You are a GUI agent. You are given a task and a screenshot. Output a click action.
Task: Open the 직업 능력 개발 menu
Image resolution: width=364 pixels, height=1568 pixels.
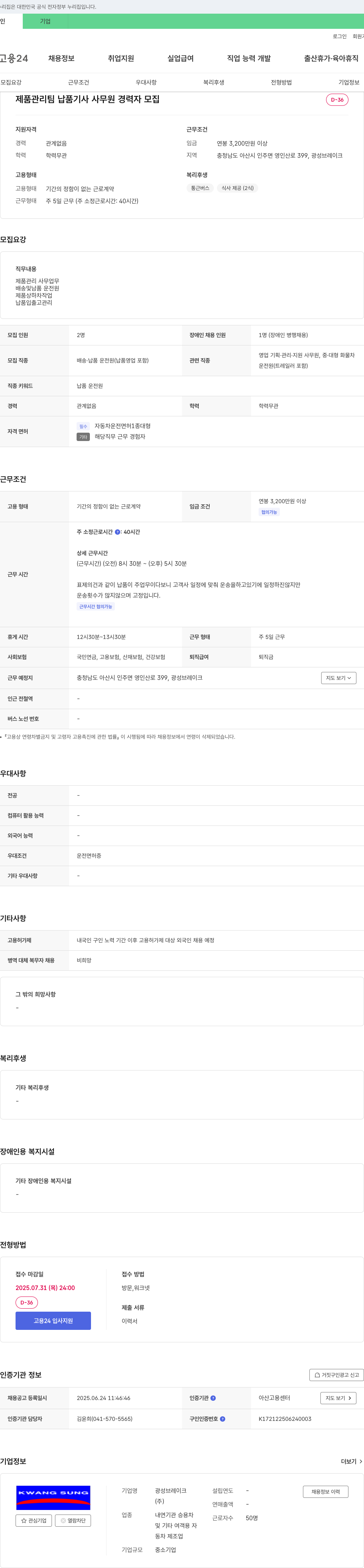[249, 58]
